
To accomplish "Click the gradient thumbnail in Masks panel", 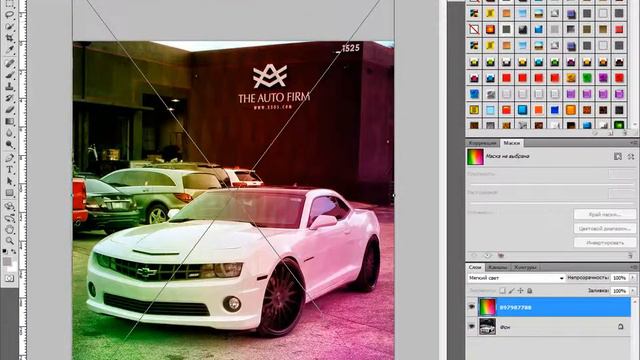I will [x=476, y=157].
